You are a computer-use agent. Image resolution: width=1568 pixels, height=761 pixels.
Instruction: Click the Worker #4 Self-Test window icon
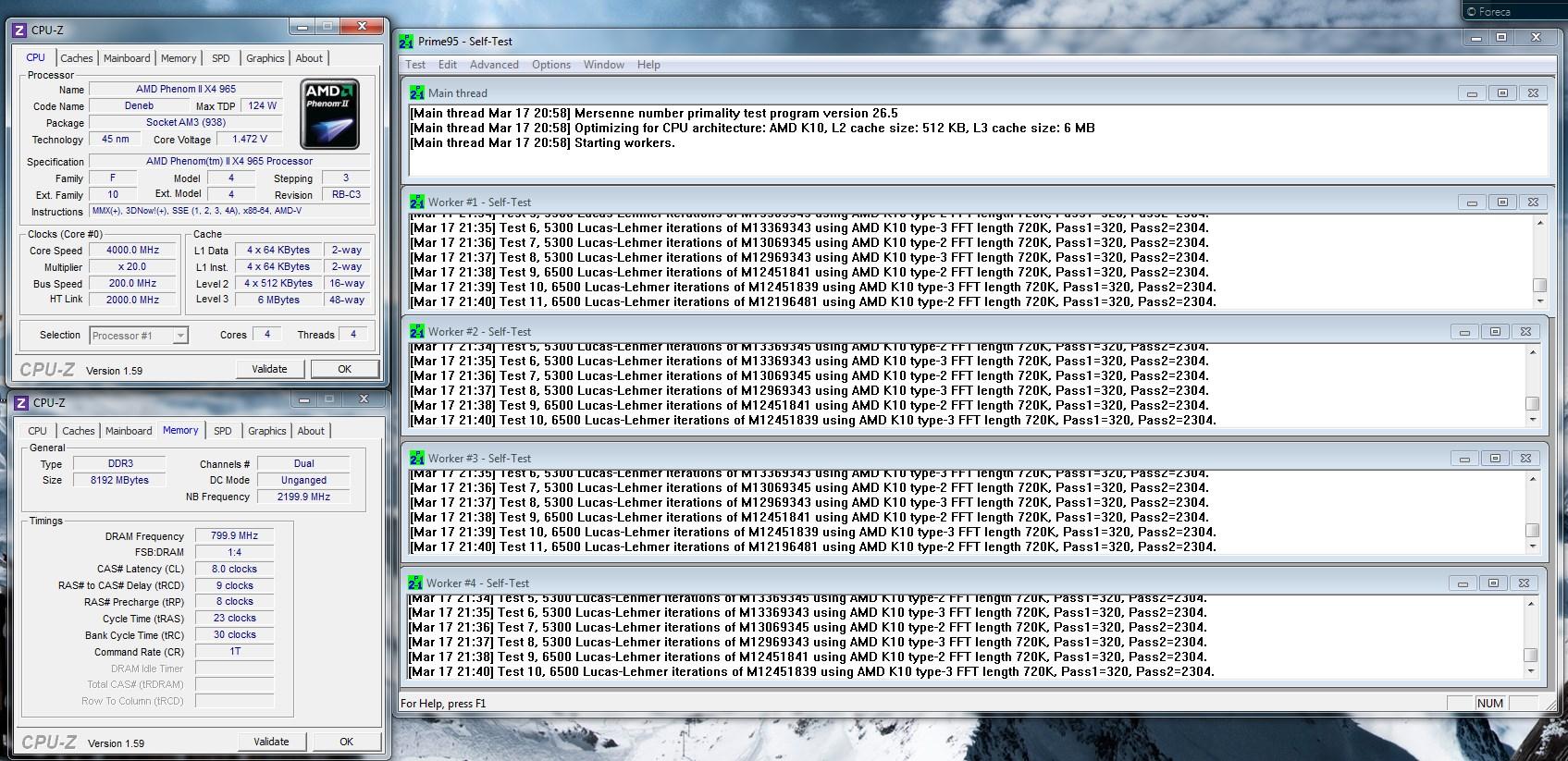pos(415,583)
